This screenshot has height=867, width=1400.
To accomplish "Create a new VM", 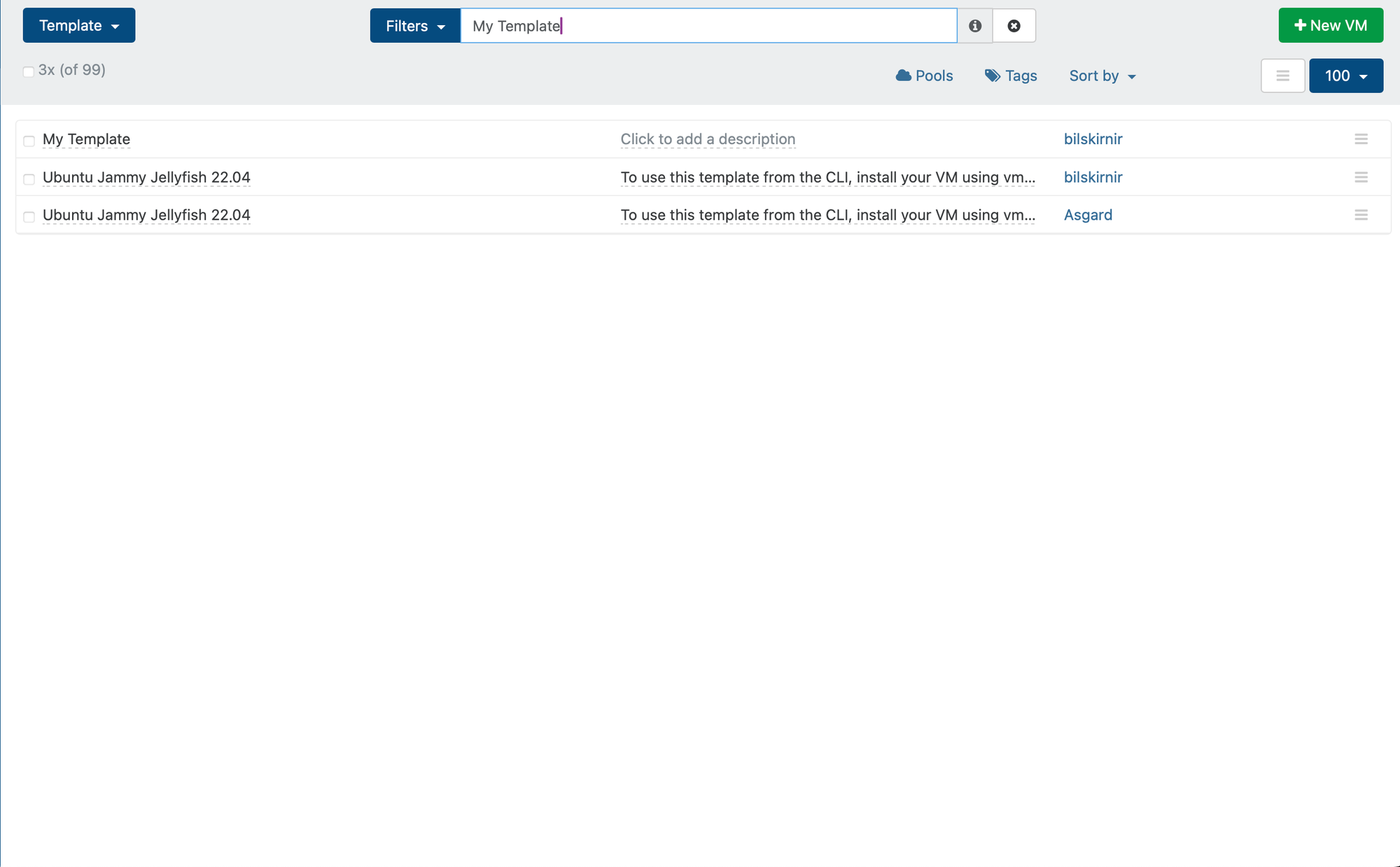I will 1331,26.
